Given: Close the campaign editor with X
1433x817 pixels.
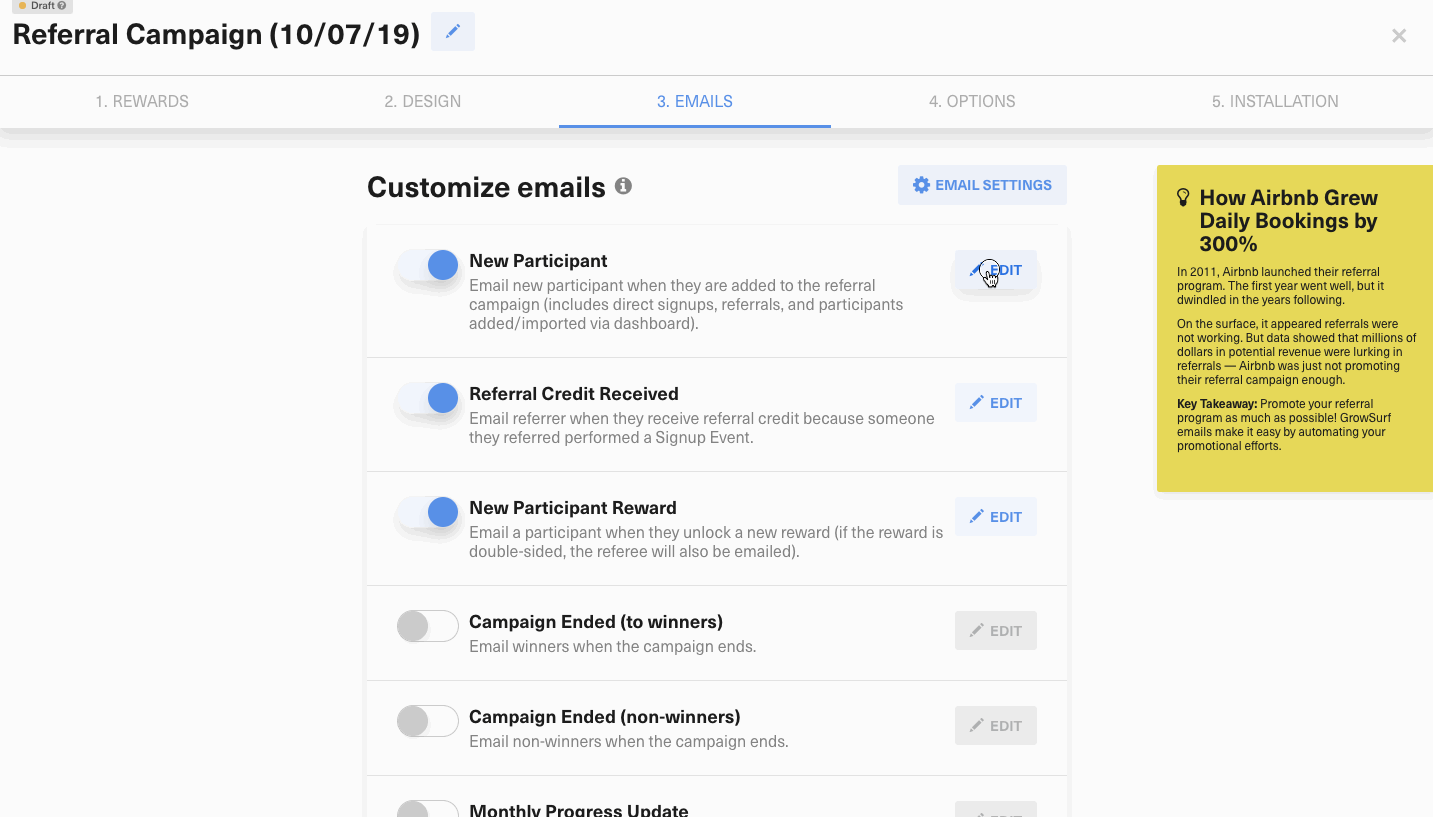Looking at the screenshot, I should (x=1399, y=36).
